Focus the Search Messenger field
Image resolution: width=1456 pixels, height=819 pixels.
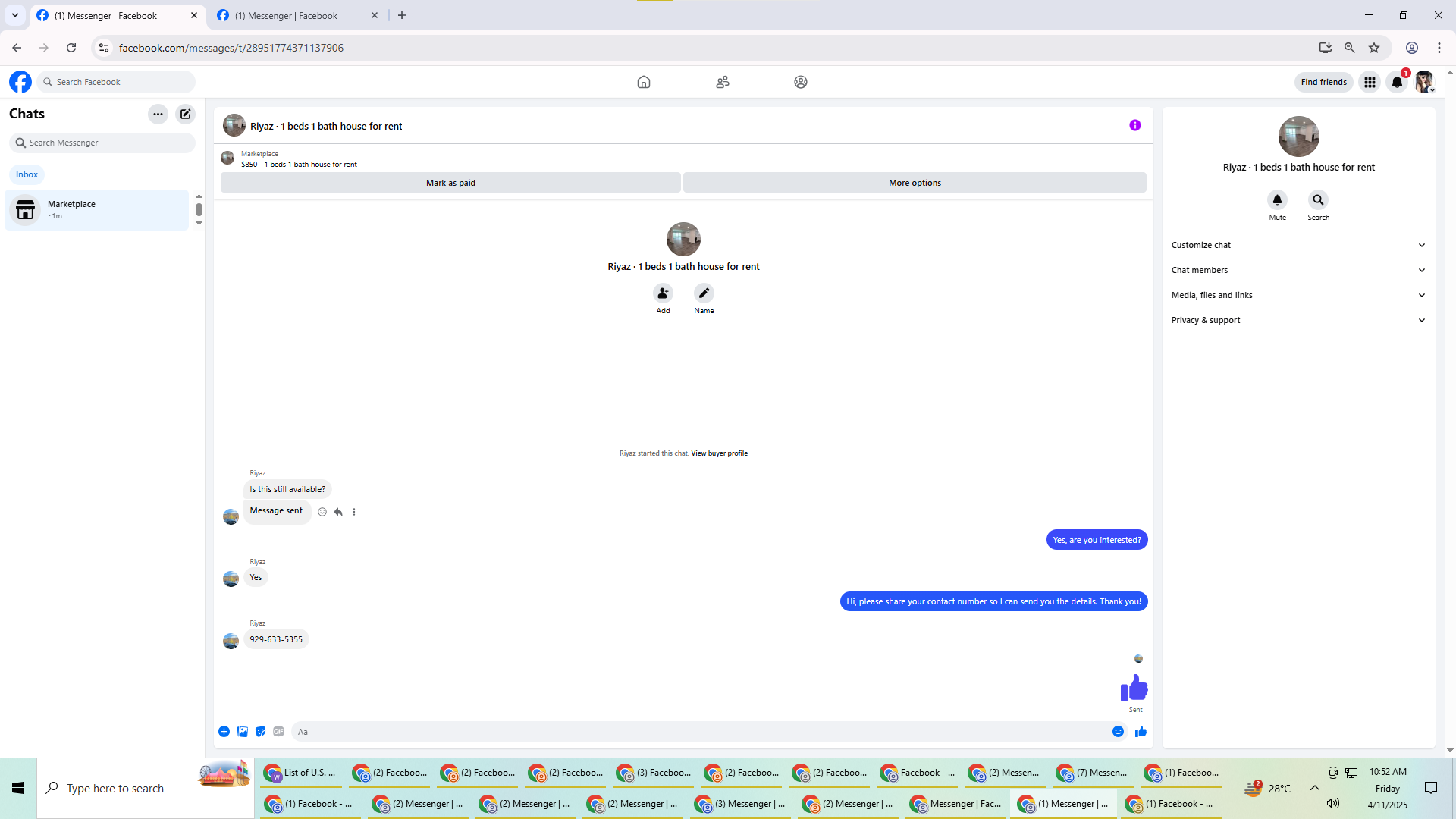pos(102,143)
